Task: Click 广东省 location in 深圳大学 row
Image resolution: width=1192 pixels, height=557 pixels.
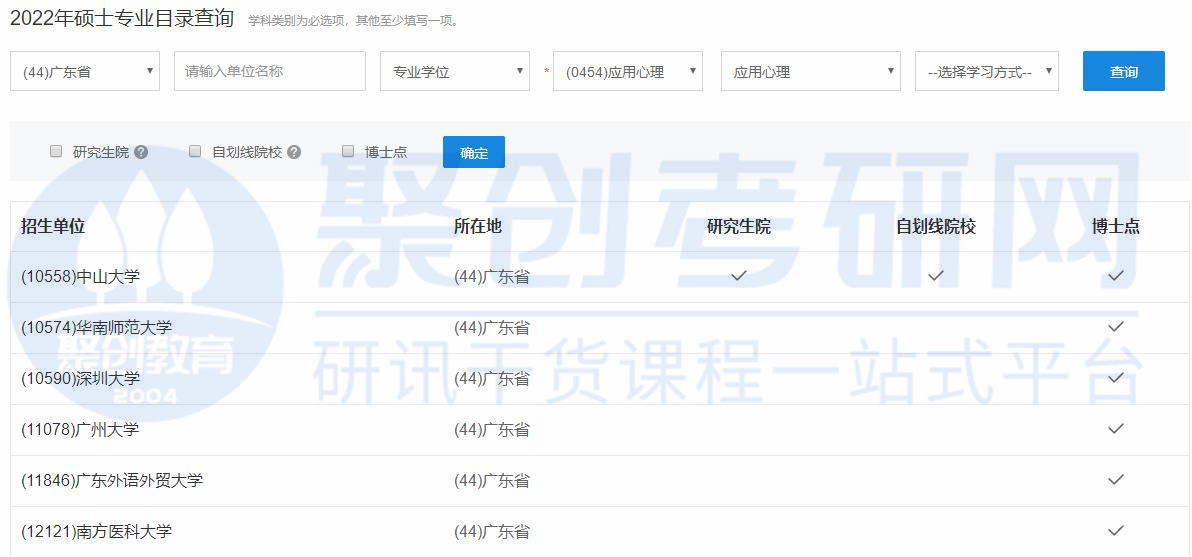Action: [x=492, y=378]
